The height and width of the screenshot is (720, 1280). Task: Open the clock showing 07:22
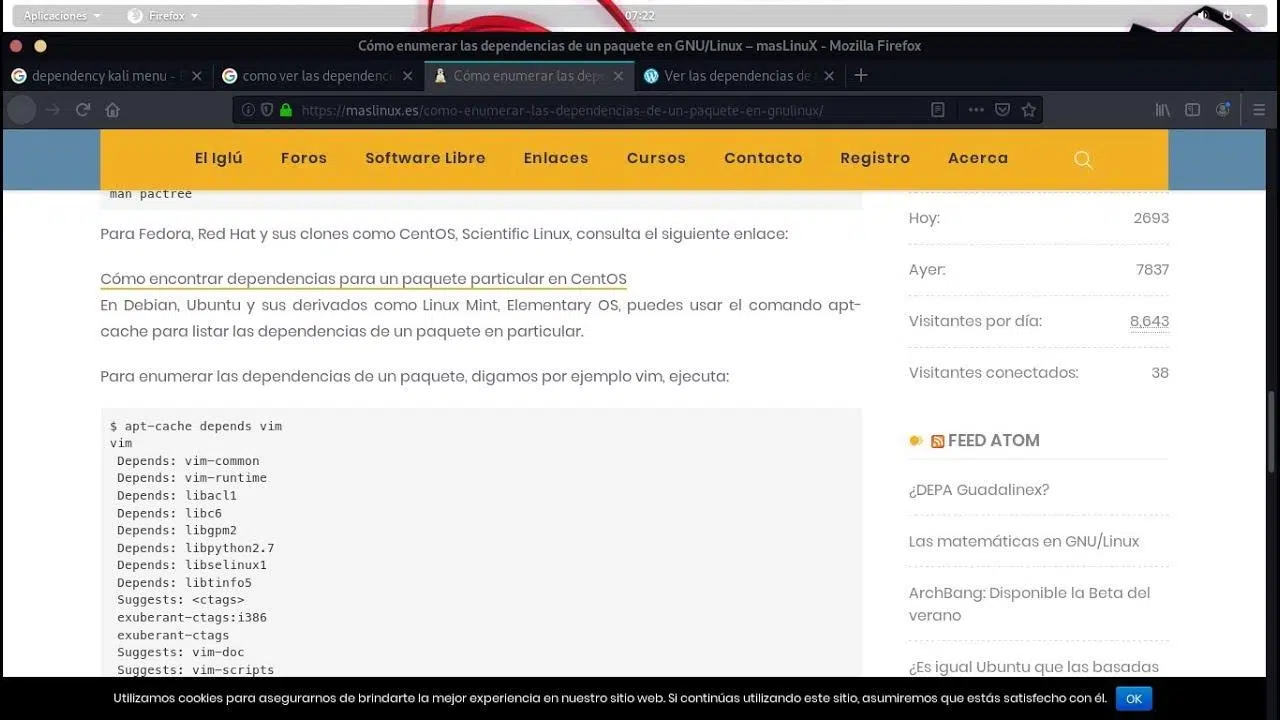pyautogui.click(x=640, y=16)
